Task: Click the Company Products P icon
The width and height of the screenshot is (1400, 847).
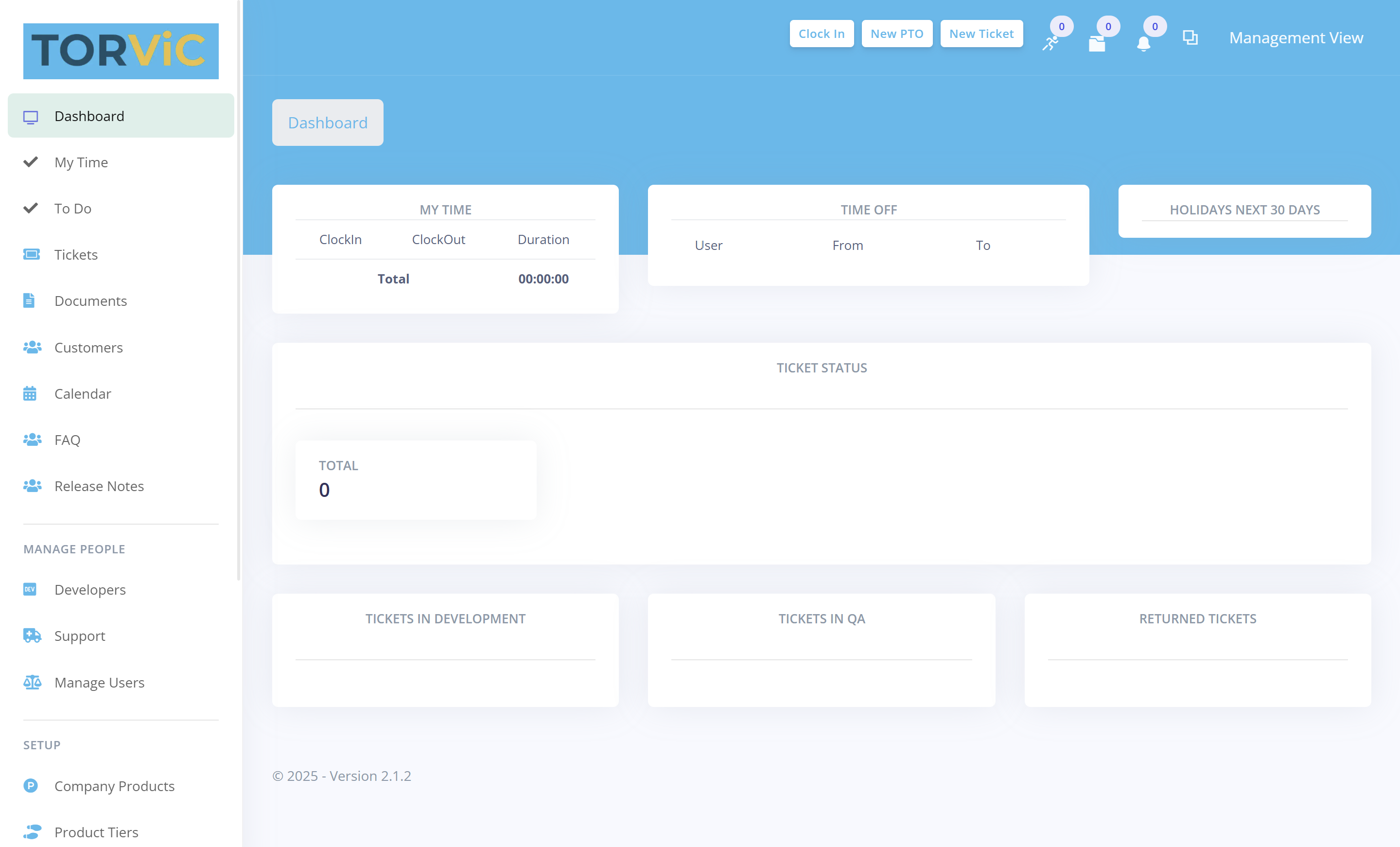Action: (31, 785)
